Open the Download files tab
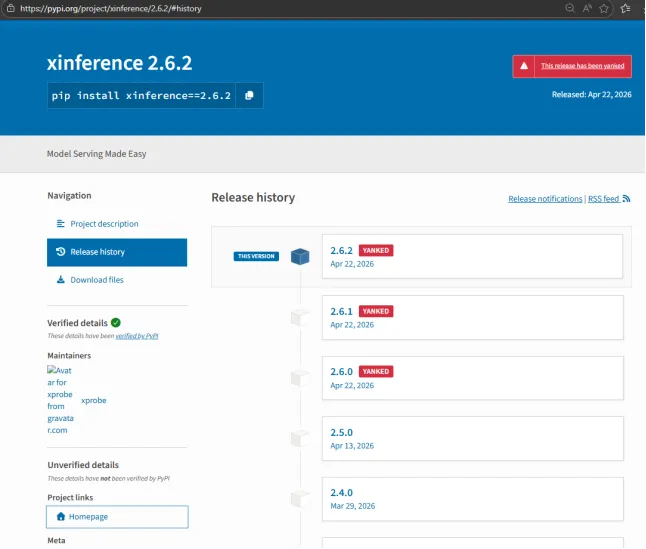The height and width of the screenshot is (549, 646). (117, 280)
